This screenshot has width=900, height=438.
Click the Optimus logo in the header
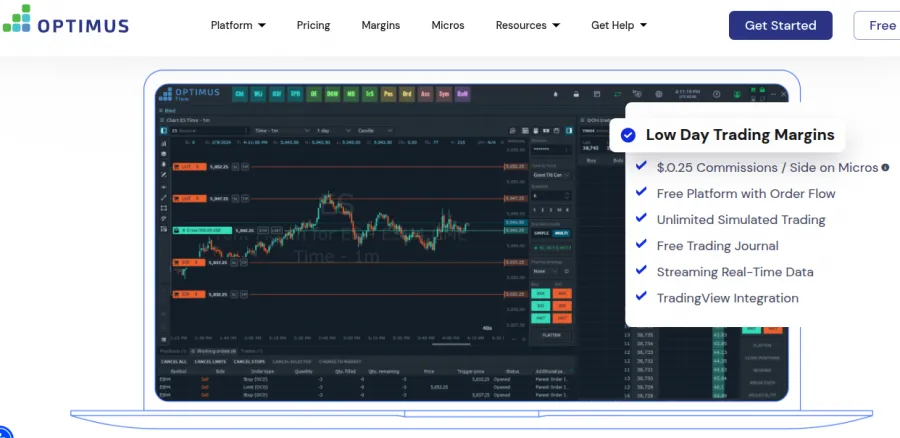(x=65, y=20)
